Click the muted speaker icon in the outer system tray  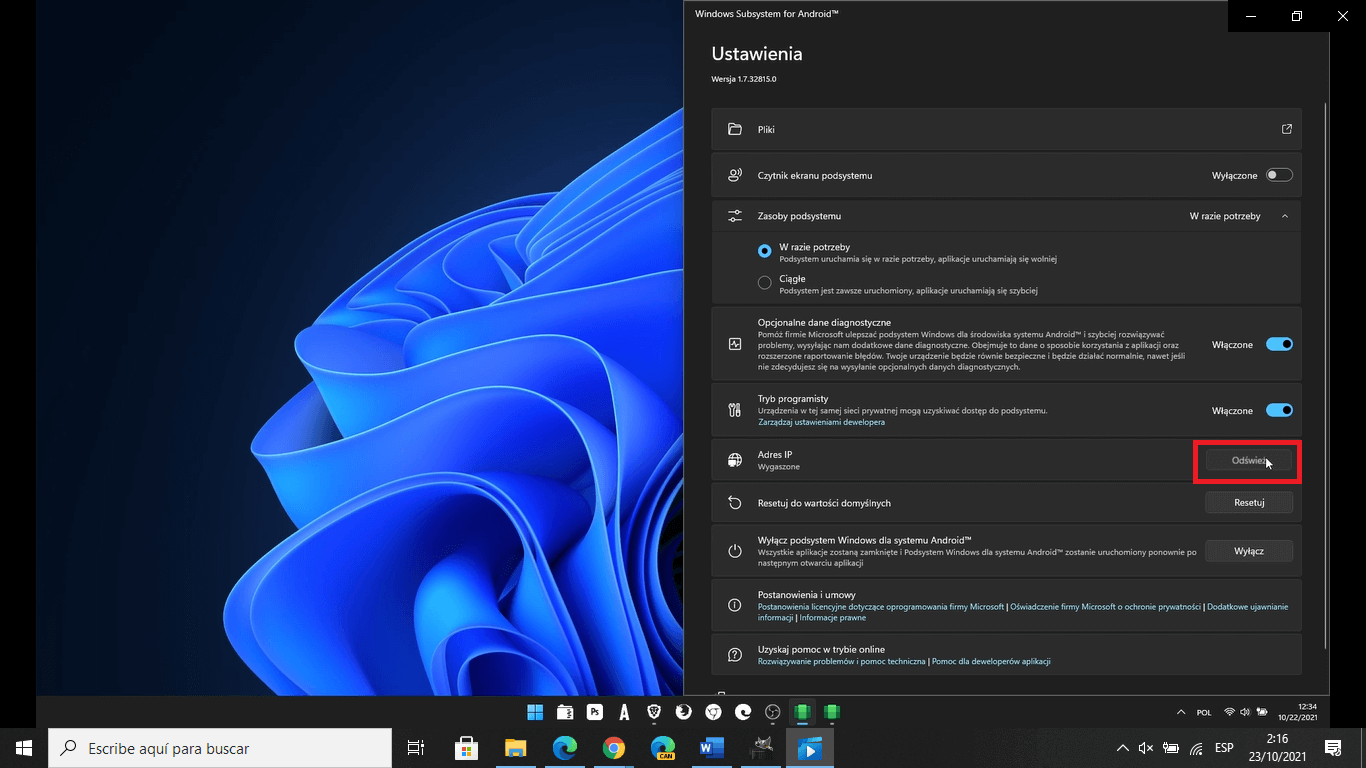(x=1146, y=748)
